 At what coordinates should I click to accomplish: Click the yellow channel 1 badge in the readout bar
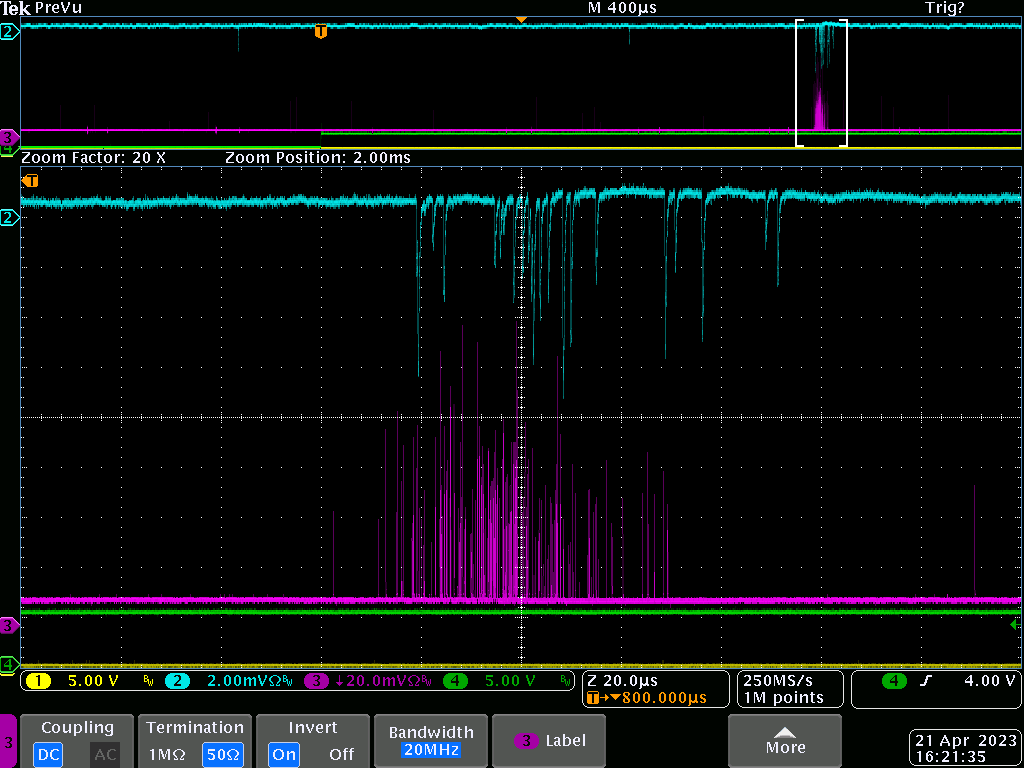tap(38, 681)
